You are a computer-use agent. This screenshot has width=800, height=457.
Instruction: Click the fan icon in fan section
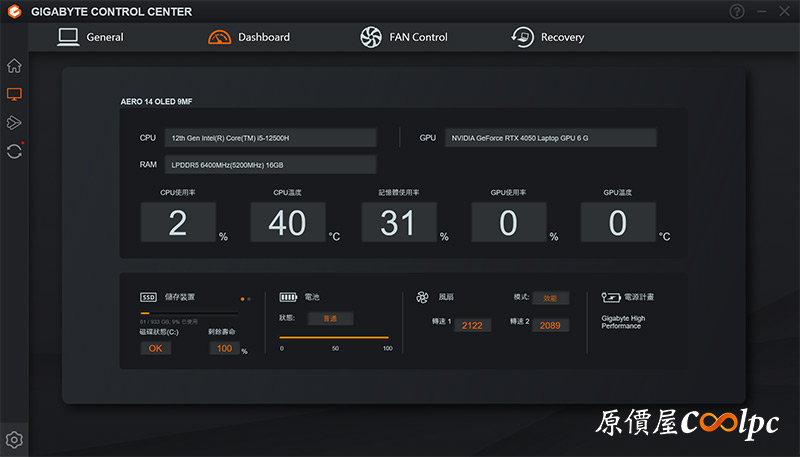(422, 297)
